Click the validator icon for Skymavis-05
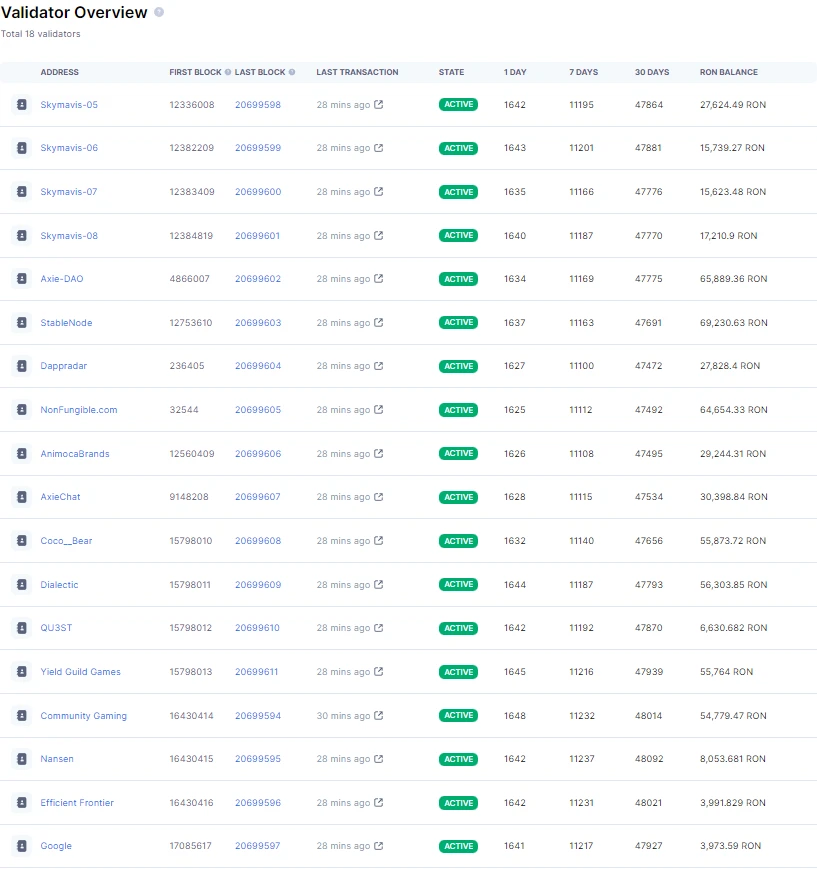Screen dimensions: 817x869 point(22,104)
